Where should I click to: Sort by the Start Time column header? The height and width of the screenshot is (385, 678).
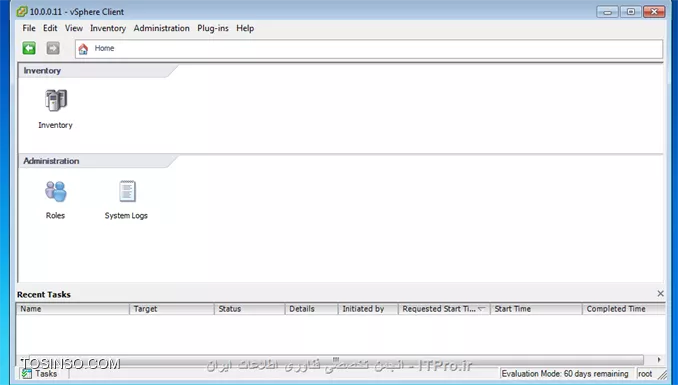point(536,309)
